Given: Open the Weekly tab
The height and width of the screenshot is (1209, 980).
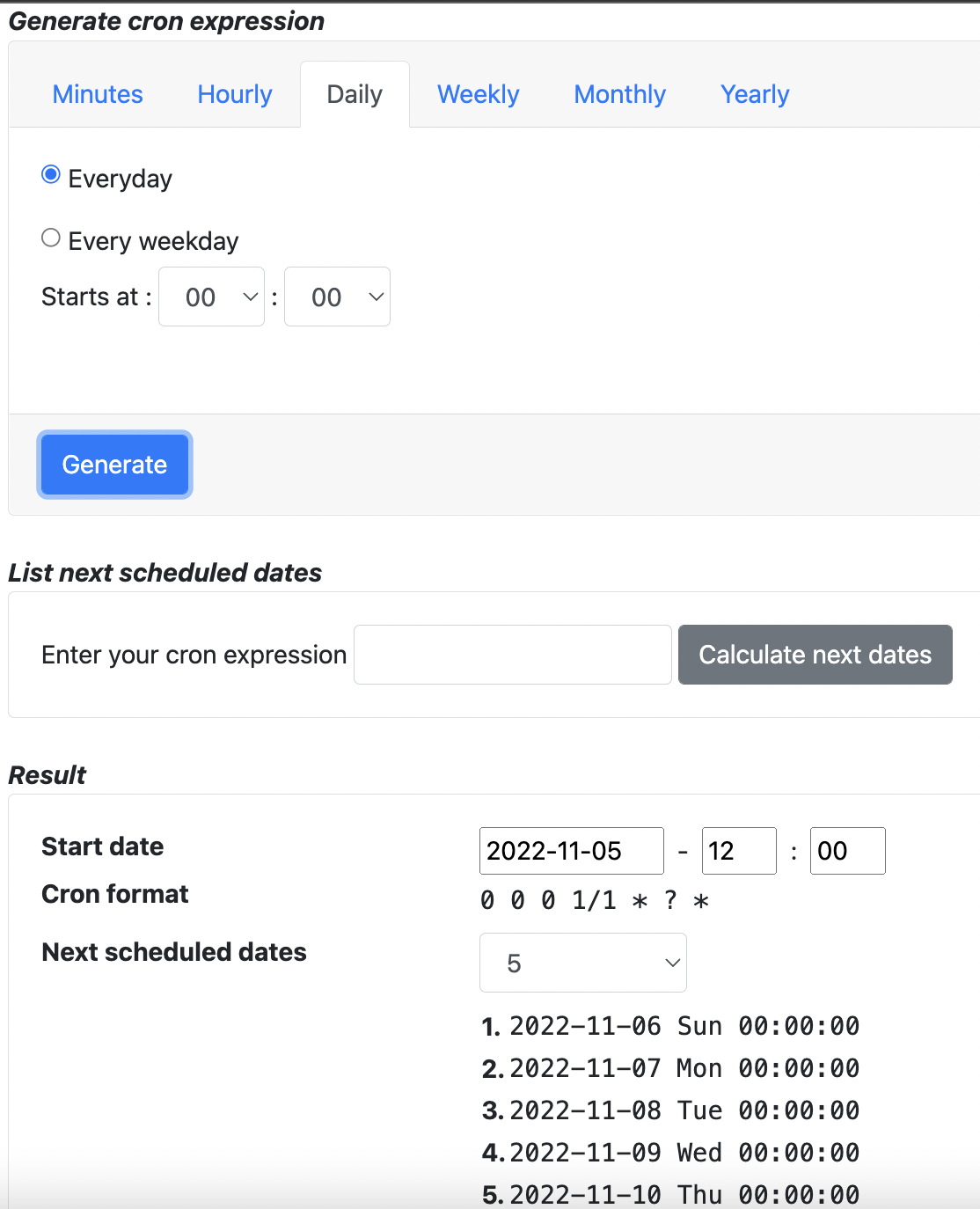Looking at the screenshot, I should (x=479, y=94).
